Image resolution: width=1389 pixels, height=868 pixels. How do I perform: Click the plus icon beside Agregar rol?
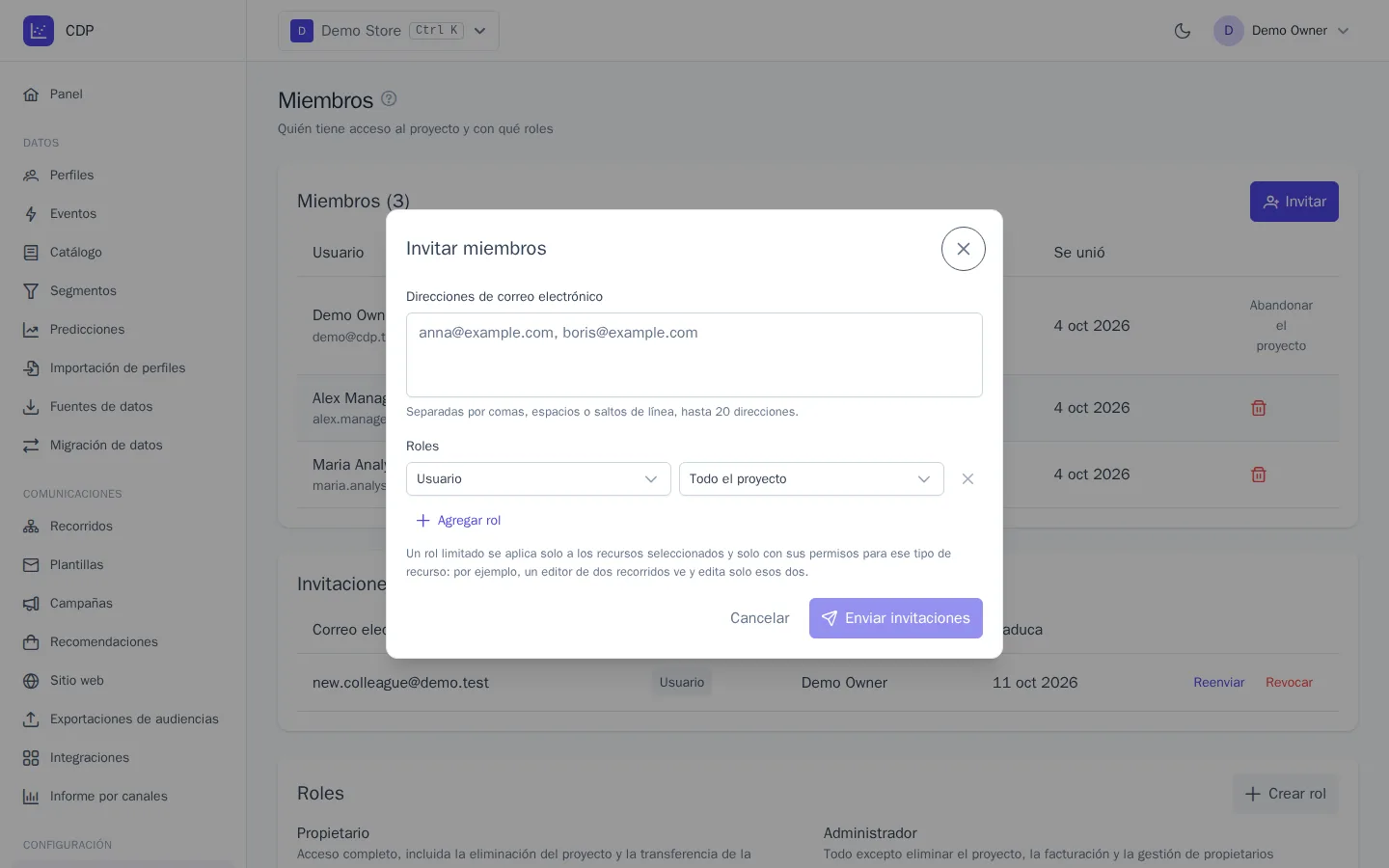tap(422, 521)
